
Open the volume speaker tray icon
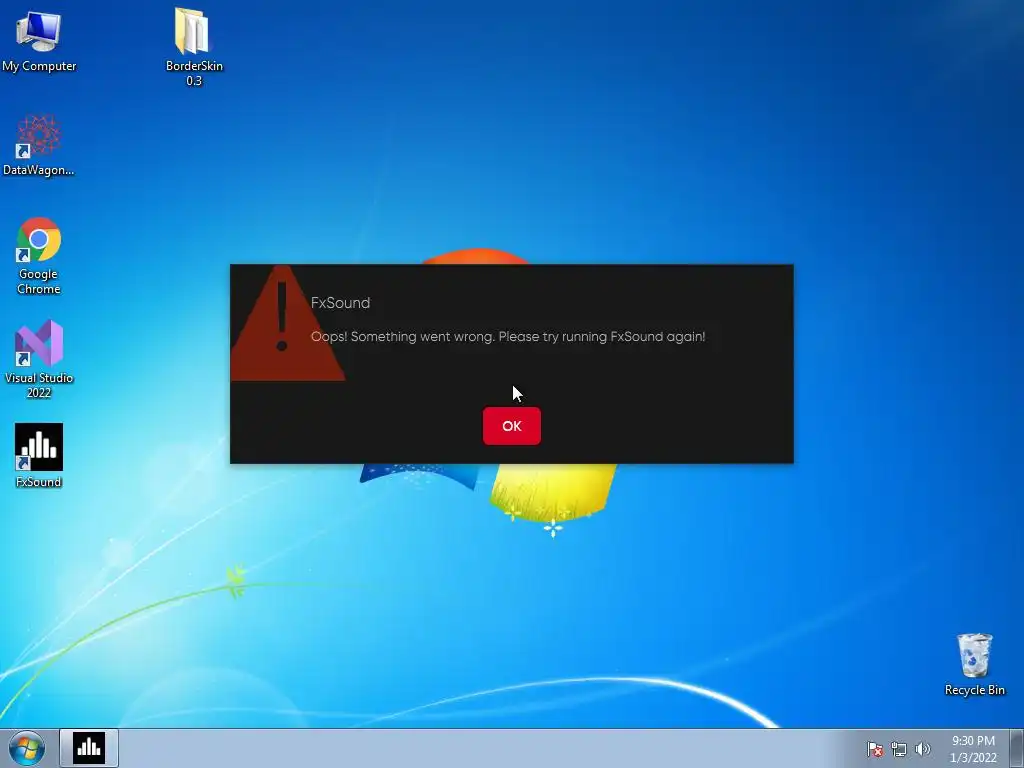pyautogui.click(x=922, y=749)
